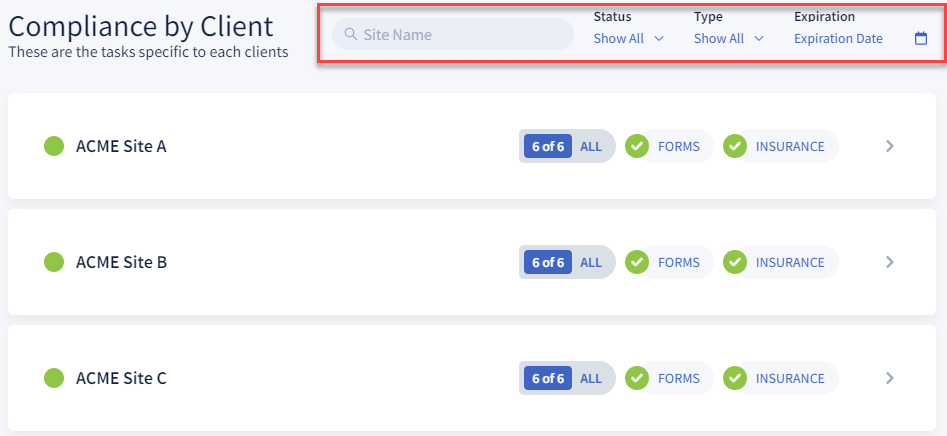The height and width of the screenshot is (436, 947).
Task: Select the ALL filter for ACME Site A
Action: pos(591,146)
